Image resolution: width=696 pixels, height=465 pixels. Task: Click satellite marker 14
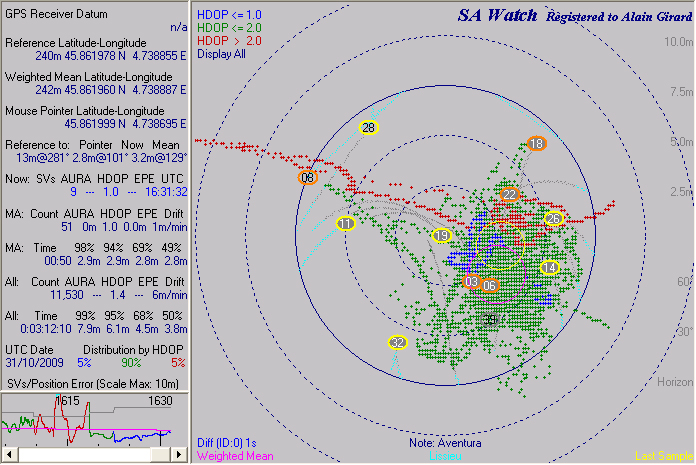(x=550, y=268)
